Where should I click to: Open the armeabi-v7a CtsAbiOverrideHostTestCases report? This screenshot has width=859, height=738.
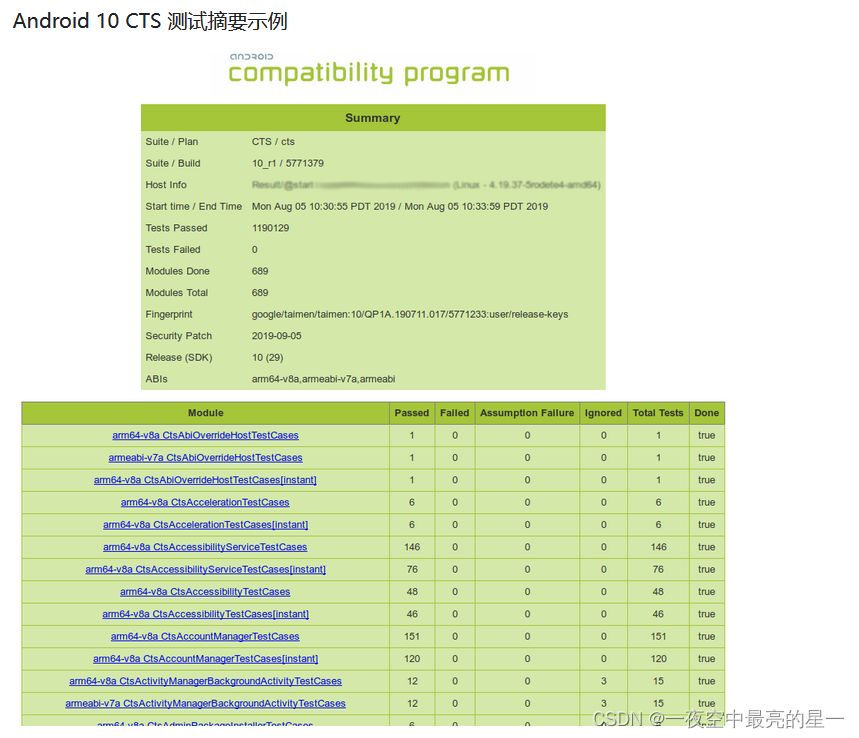pyautogui.click(x=205, y=457)
